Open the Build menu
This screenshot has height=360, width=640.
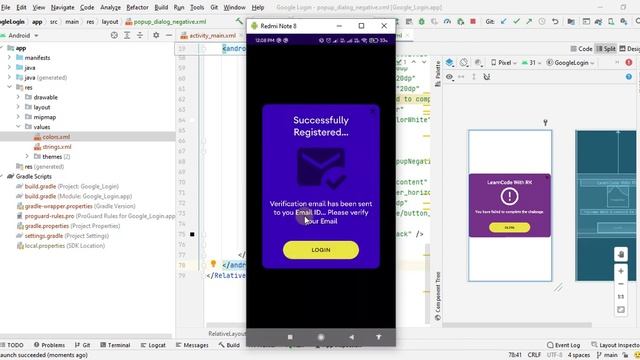(x=161, y=7)
